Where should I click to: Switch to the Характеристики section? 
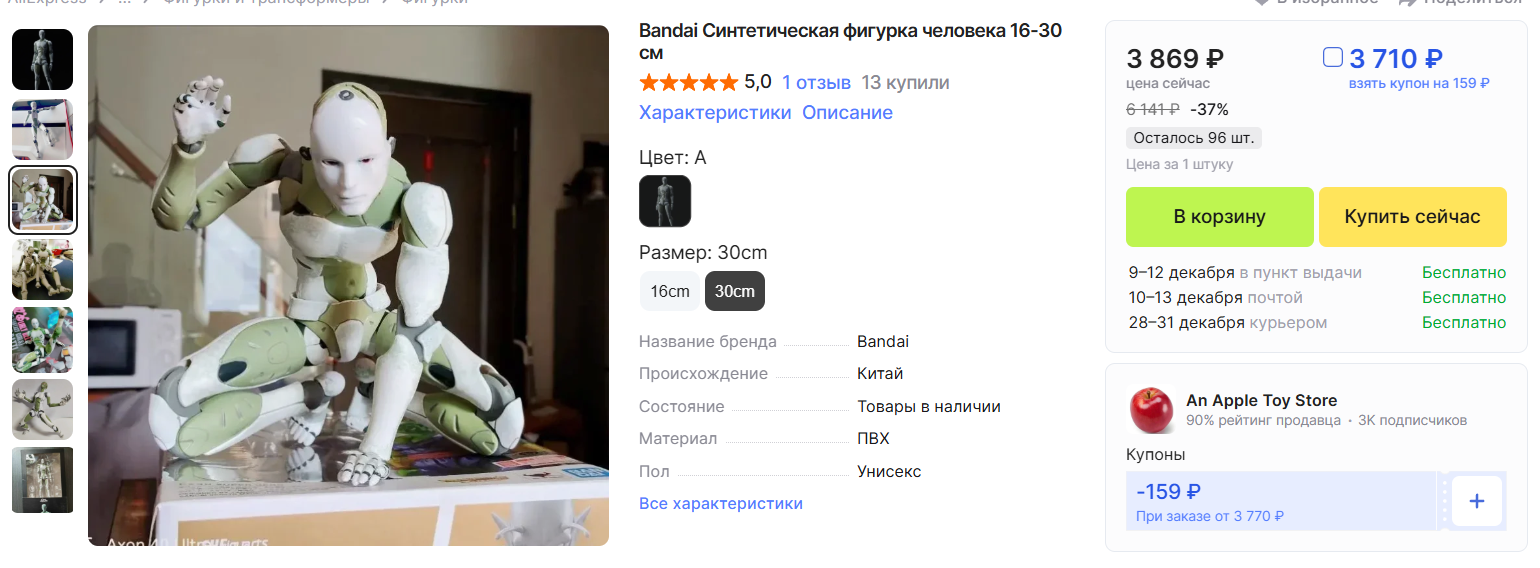(x=715, y=112)
